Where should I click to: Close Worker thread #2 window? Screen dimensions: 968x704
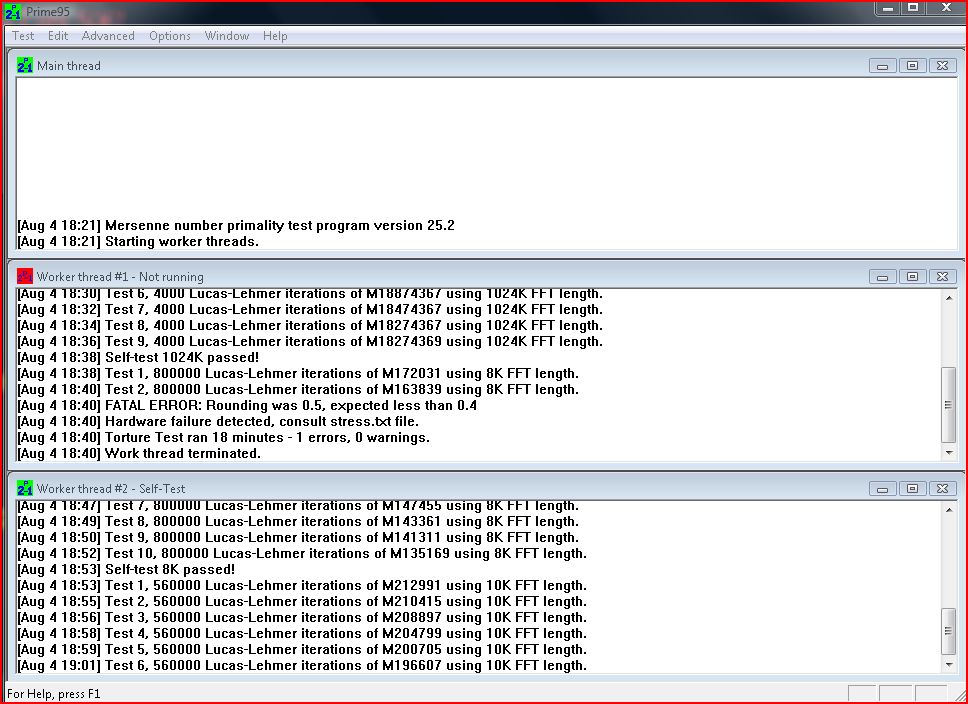click(x=942, y=488)
